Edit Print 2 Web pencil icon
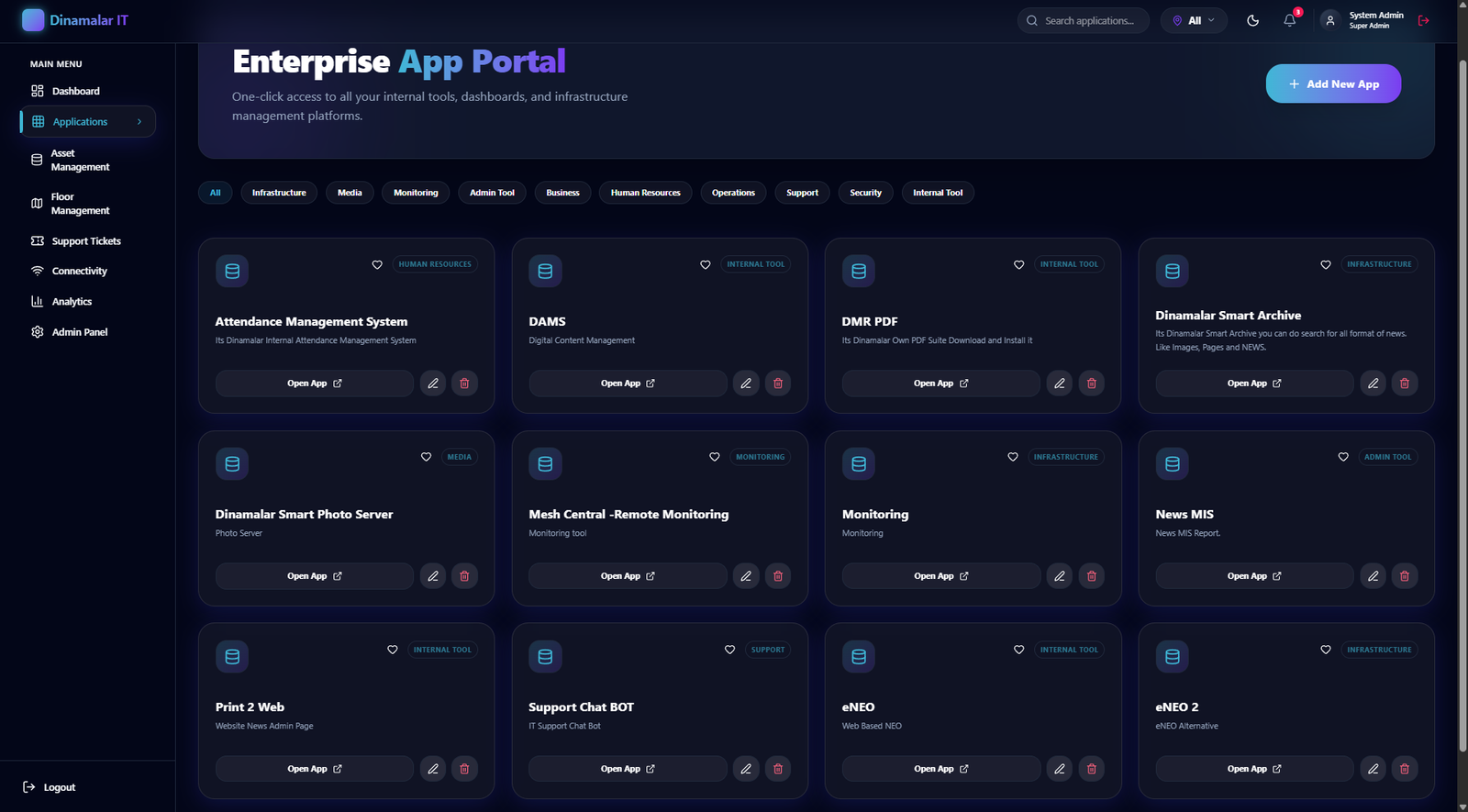 pyautogui.click(x=433, y=769)
